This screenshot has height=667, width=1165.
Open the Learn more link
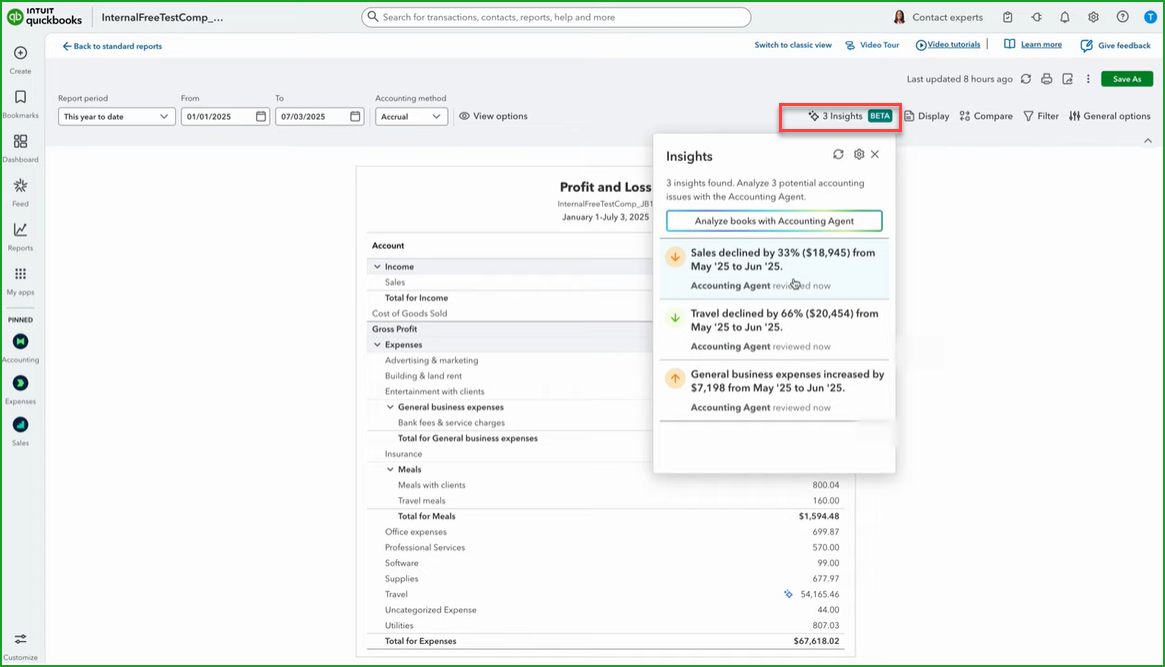coord(1033,45)
